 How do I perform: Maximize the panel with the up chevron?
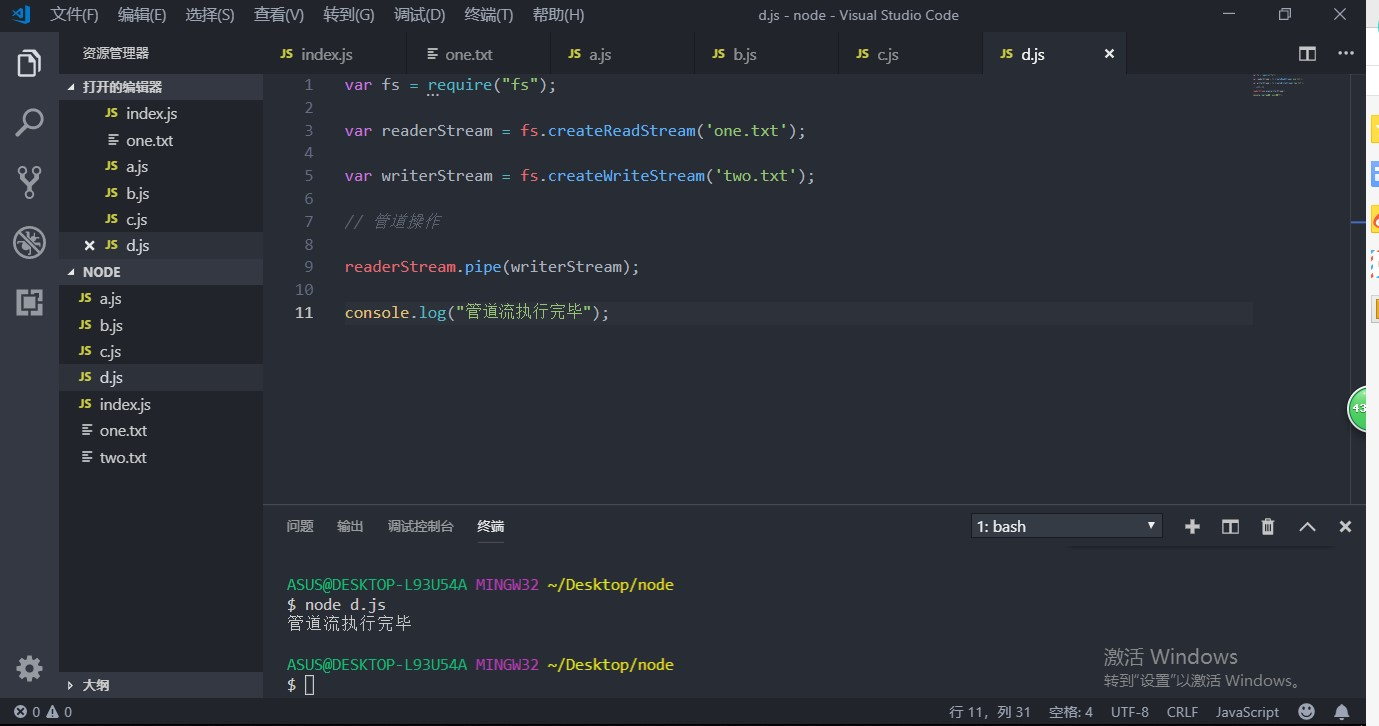coord(1307,526)
